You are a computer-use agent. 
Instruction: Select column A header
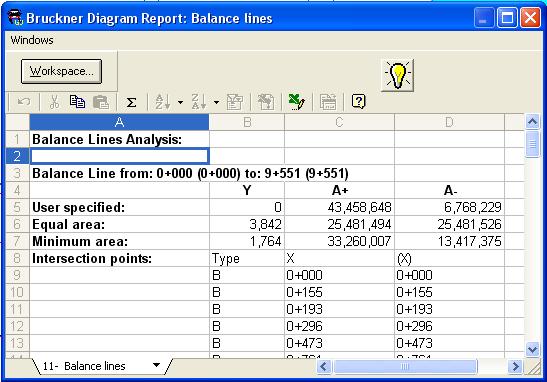[x=119, y=122]
